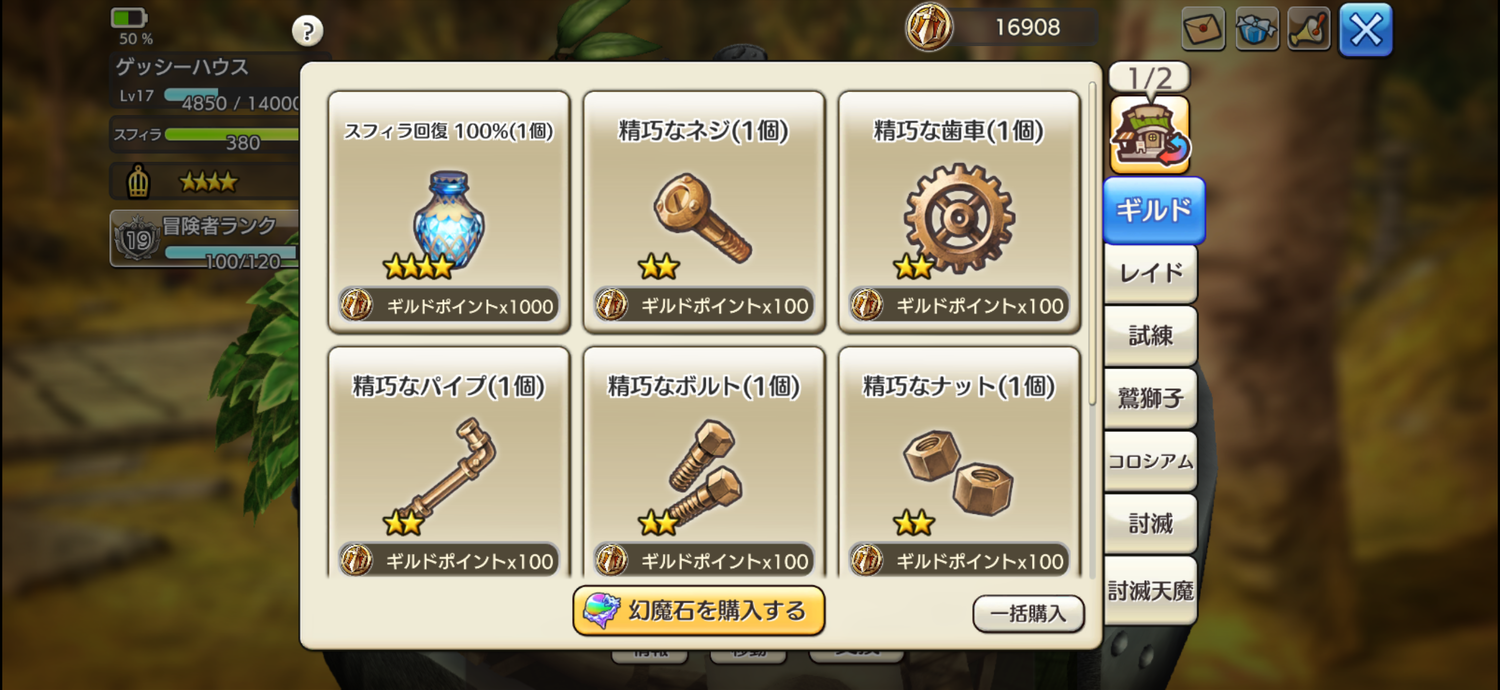Viewport: 1500px width, 690px height.
Task: Open the コロシアム tab
Action: [1150, 461]
